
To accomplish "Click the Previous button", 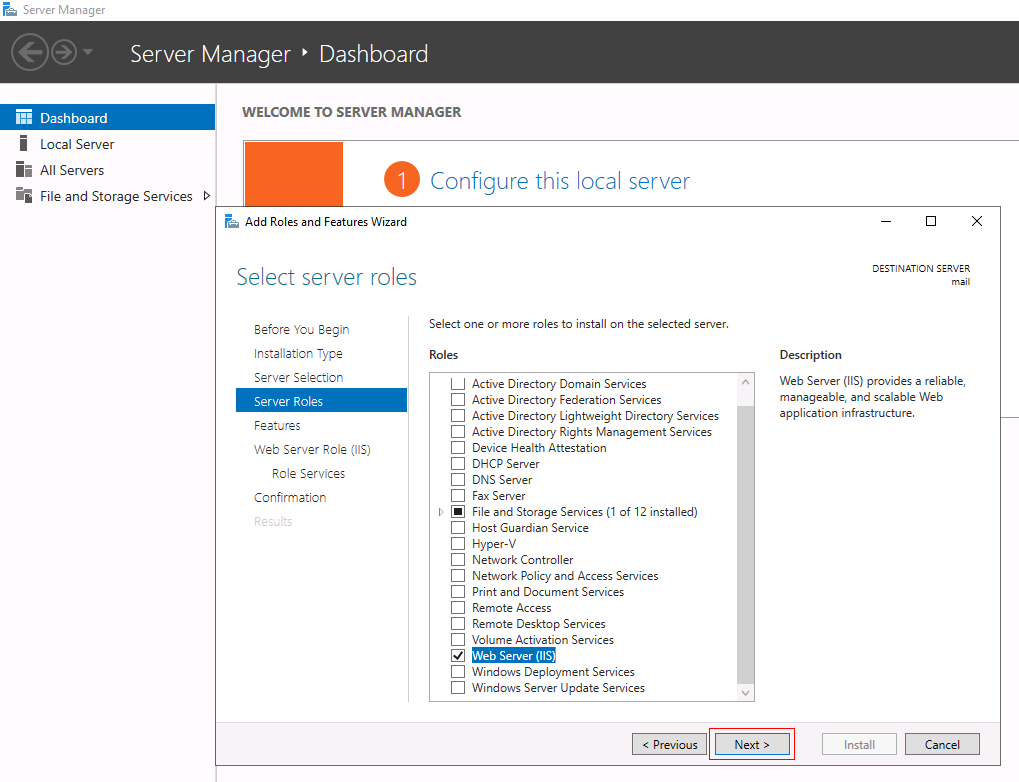I will point(669,744).
